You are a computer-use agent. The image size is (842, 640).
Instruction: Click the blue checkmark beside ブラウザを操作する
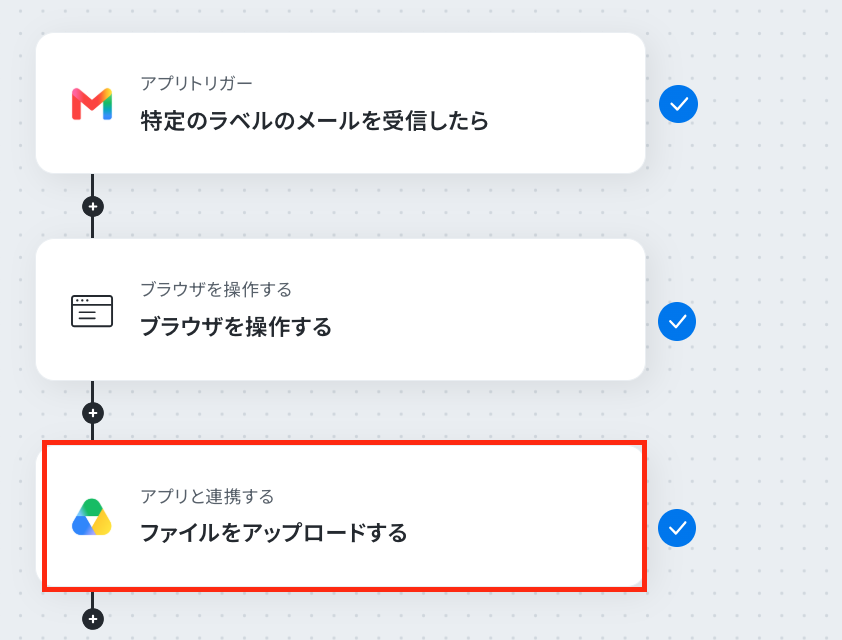pos(677,321)
